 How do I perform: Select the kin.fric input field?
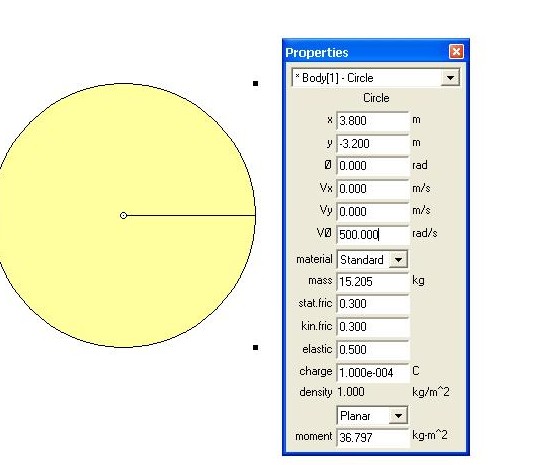pos(373,327)
